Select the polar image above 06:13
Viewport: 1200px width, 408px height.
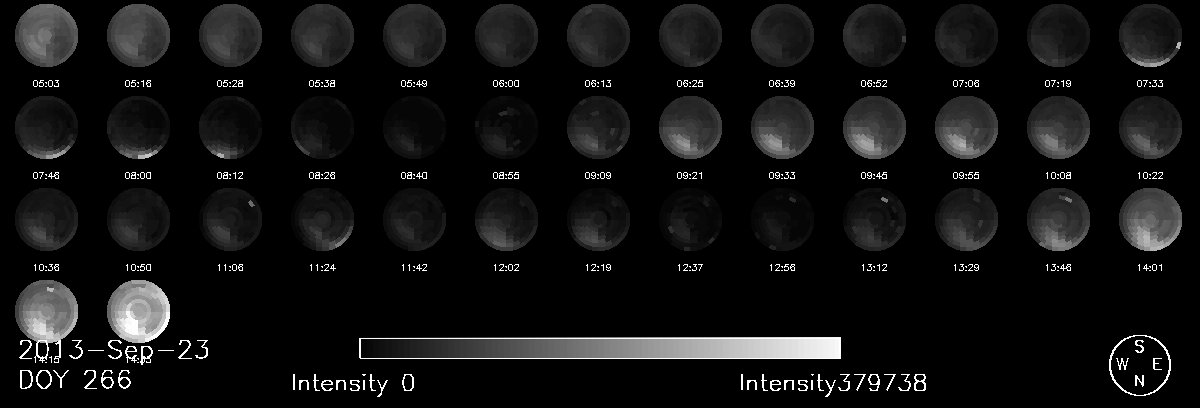point(599,35)
